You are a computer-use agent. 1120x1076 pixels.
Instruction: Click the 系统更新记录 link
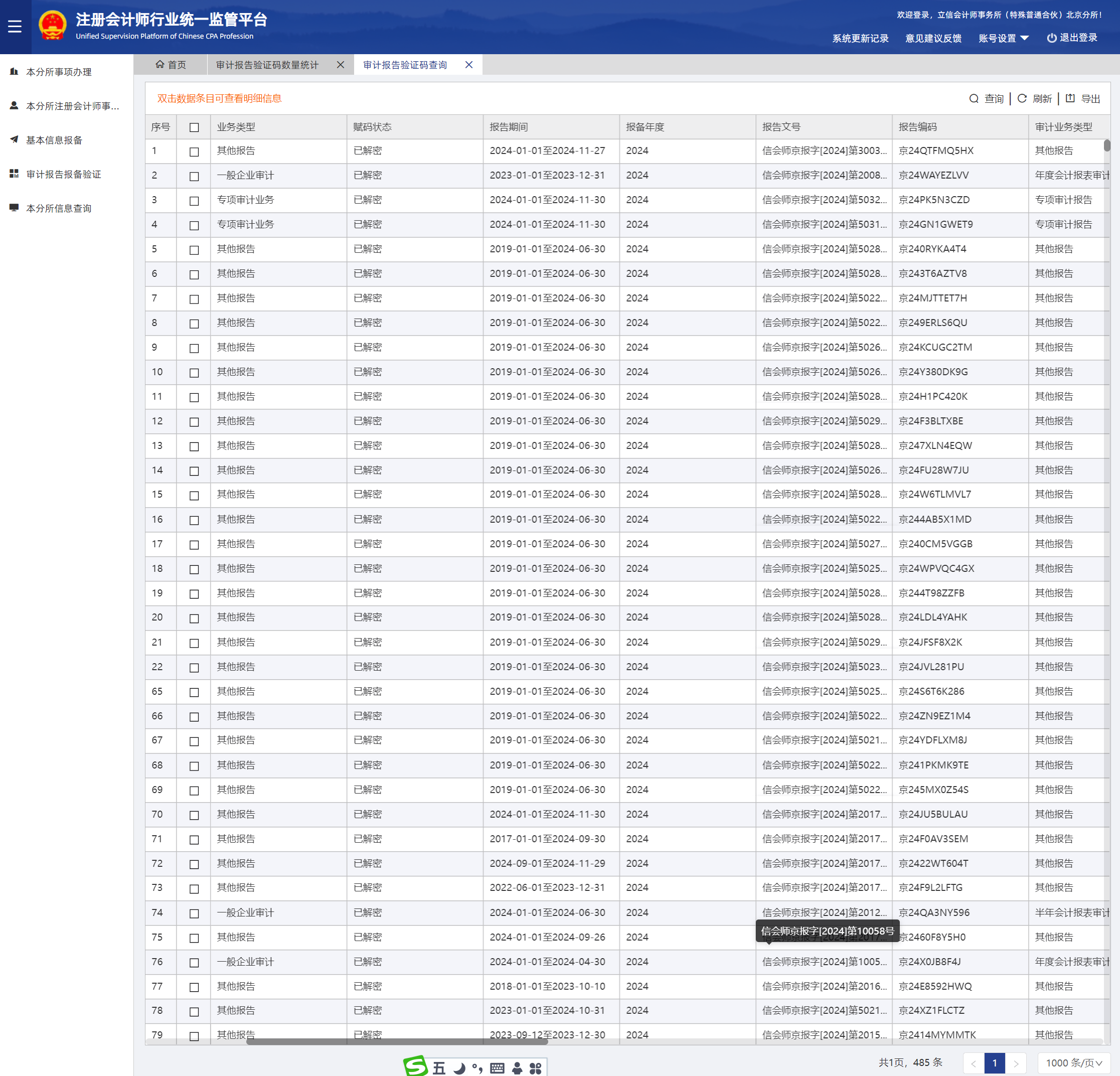tap(860, 38)
